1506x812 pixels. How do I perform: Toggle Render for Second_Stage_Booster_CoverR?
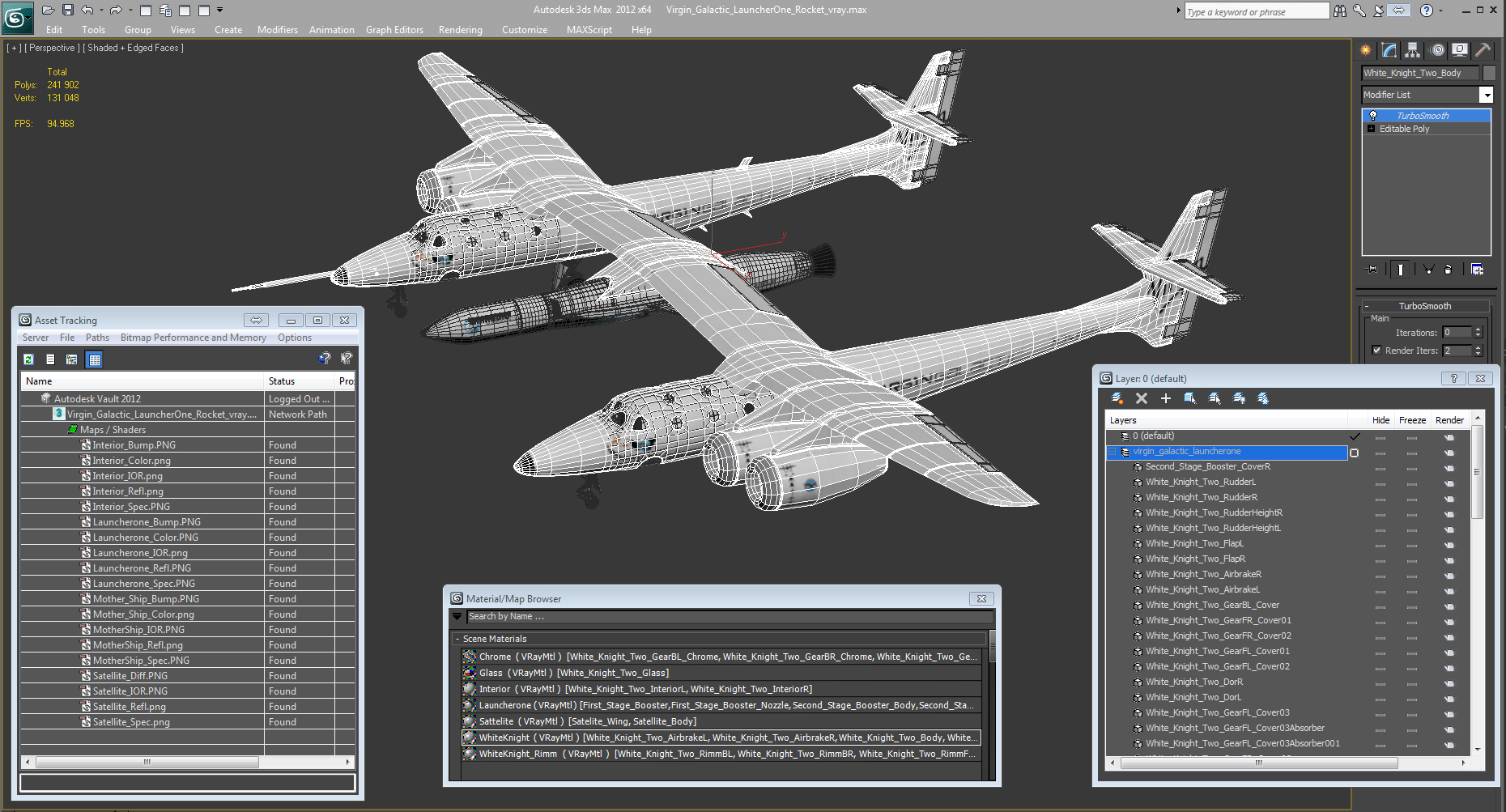pyautogui.click(x=1449, y=468)
